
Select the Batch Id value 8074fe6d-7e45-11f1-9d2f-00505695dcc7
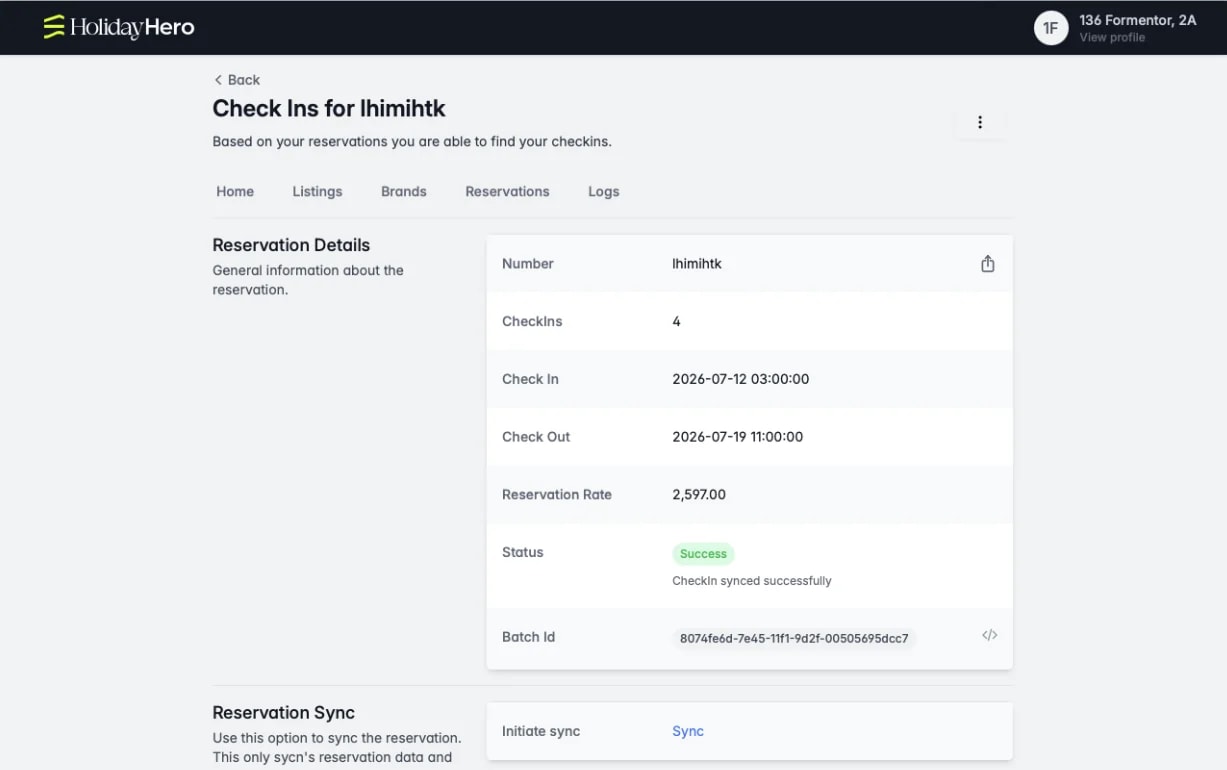tap(794, 638)
